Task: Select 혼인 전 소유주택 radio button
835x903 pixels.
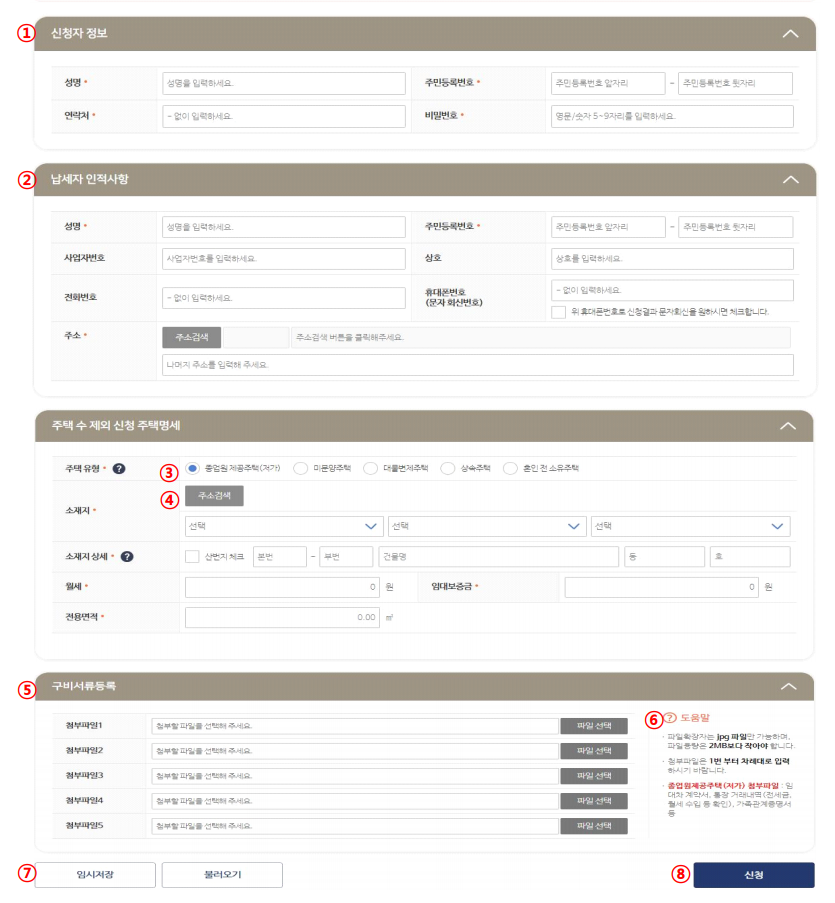Action: tap(510, 469)
